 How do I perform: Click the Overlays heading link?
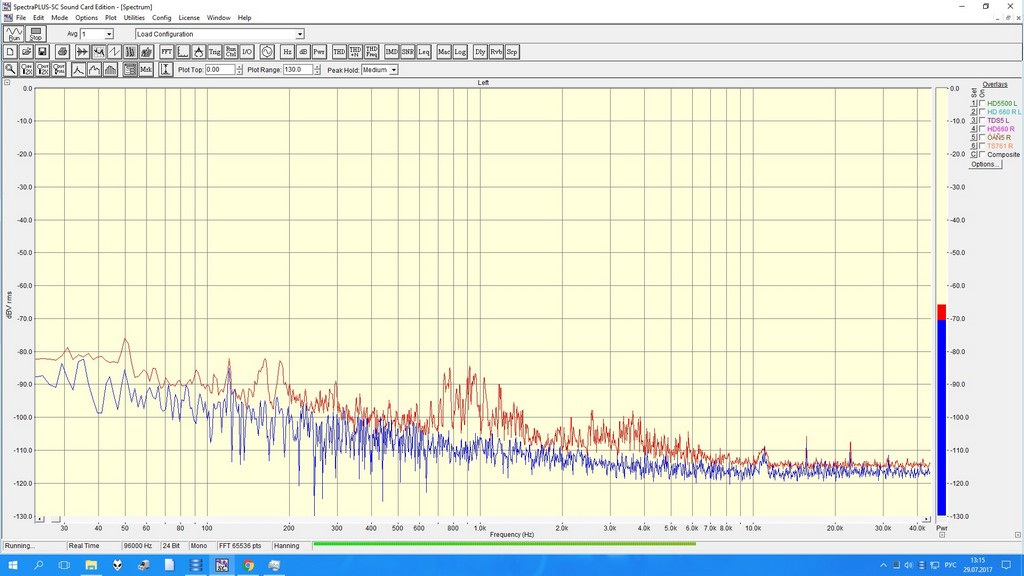click(x=995, y=85)
